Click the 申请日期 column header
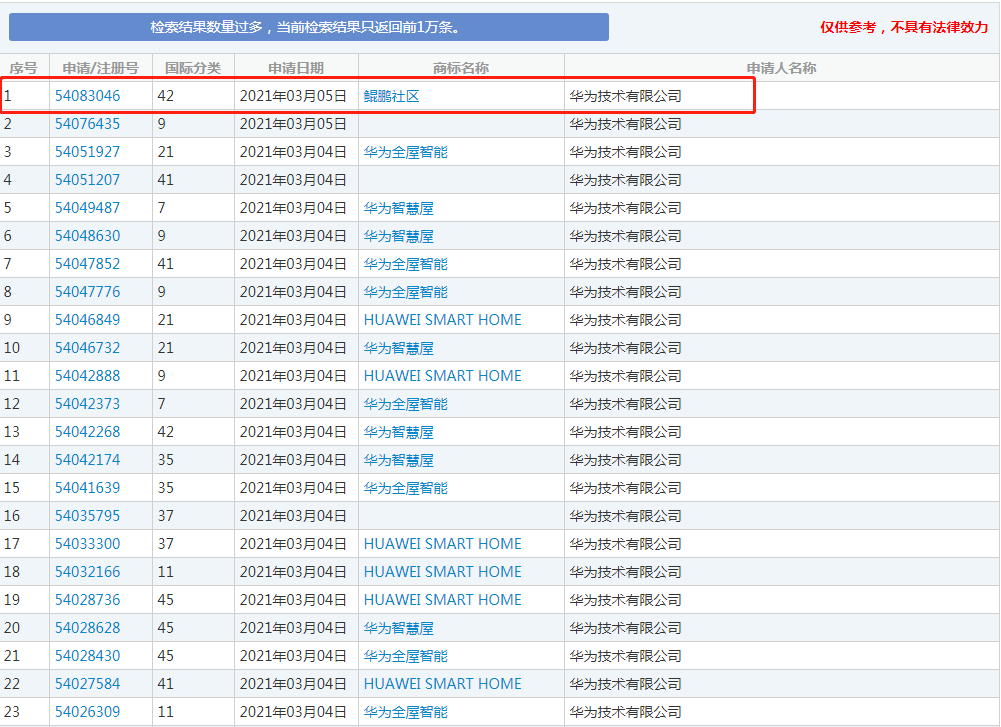The height and width of the screenshot is (727, 1001). 296,68
